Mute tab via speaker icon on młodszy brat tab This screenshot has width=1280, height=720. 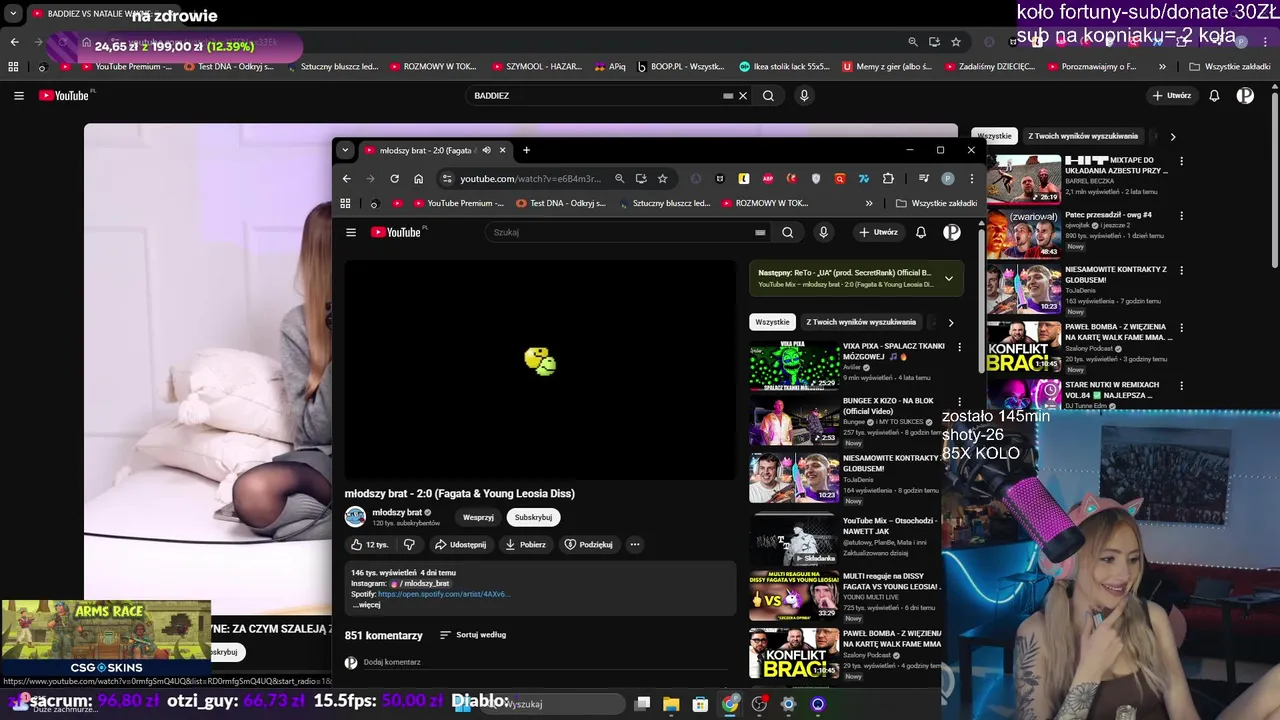(486, 150)
